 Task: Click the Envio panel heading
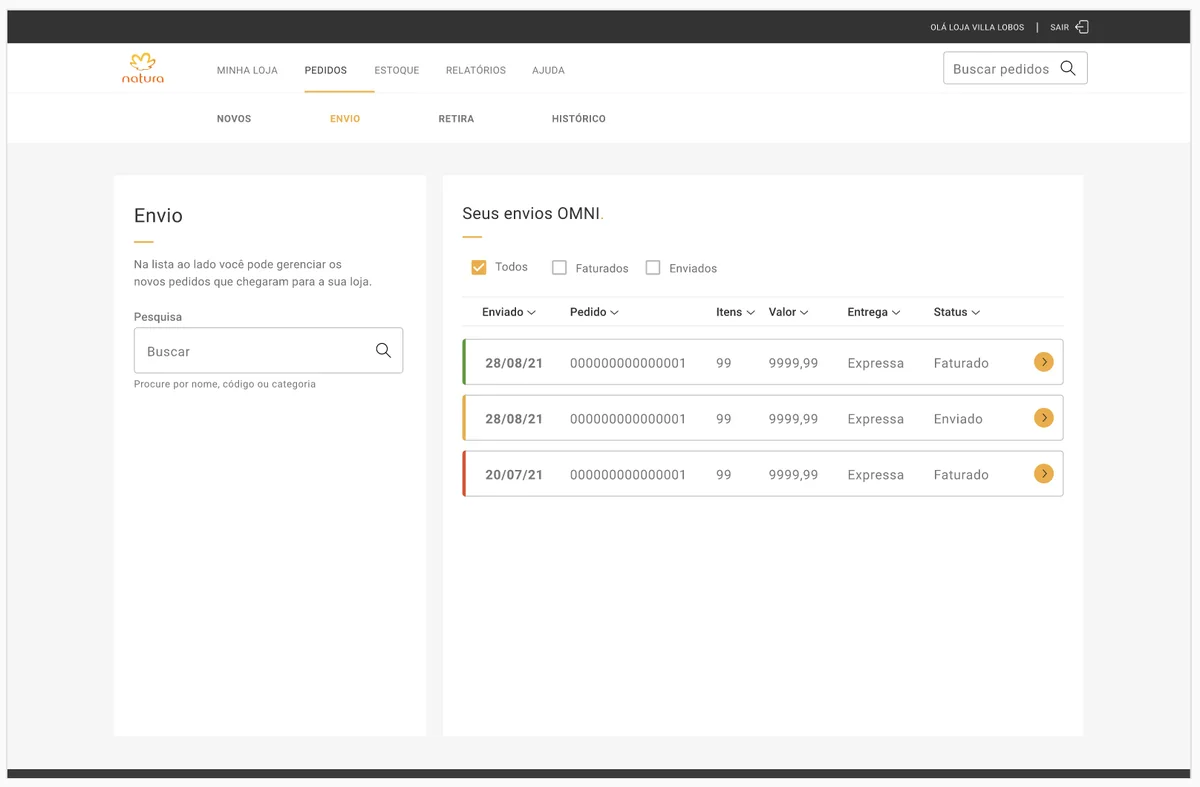[x=158, y=216]
